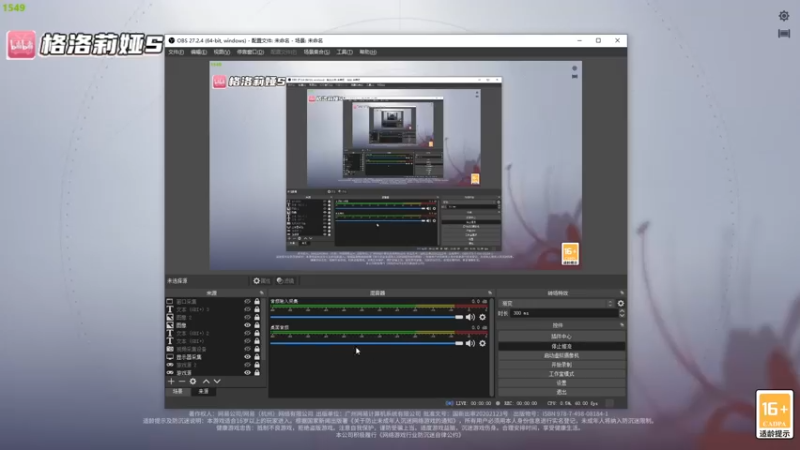The height and width of the screenshot is (450, 800).
Task: Toggle lock on 游戏源 source
Action: click(x=257, y=372)
